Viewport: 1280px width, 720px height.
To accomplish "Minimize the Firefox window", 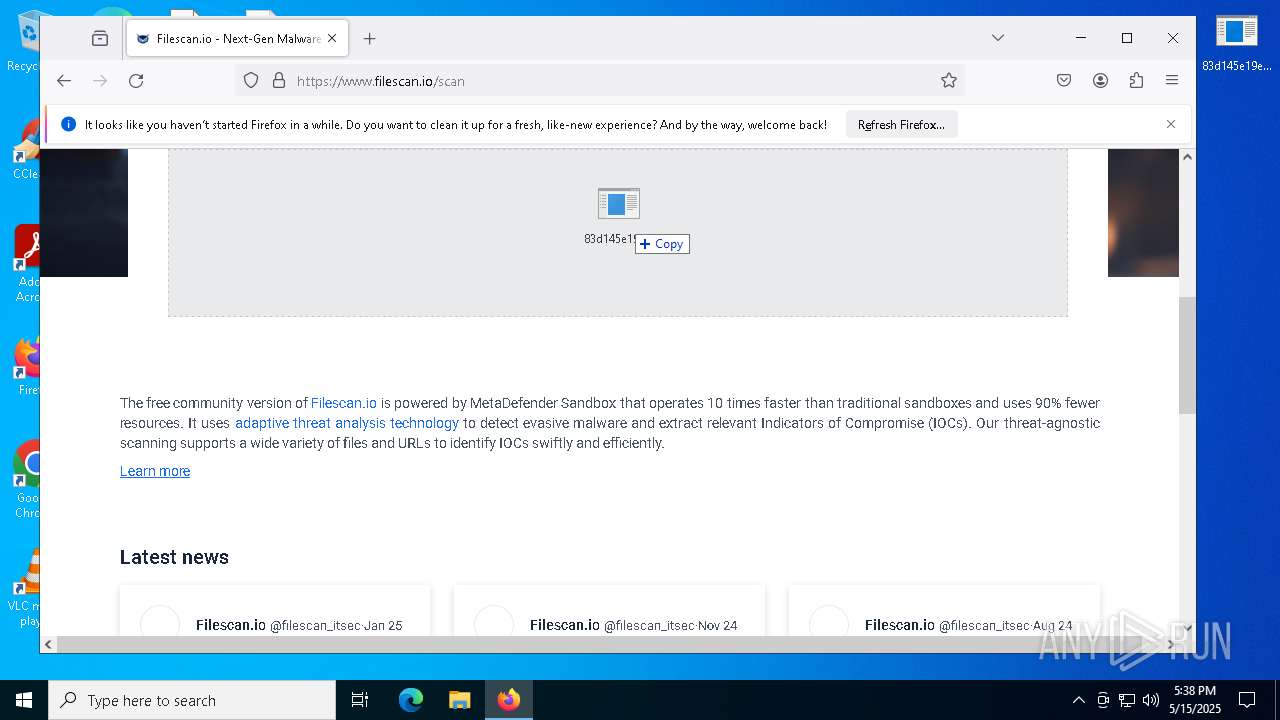I will pos(1081,38).
